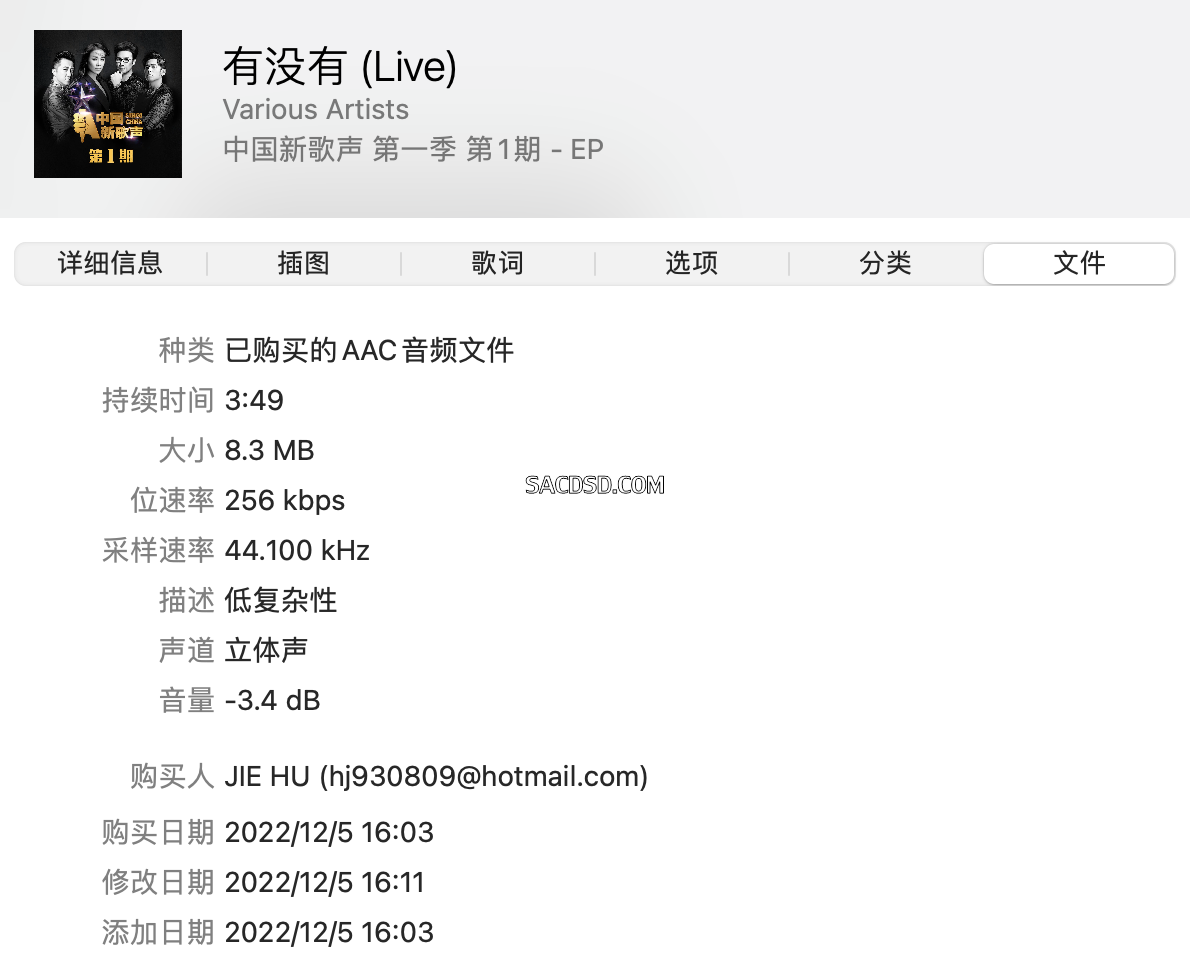Click the bit rate value 256 kbps

[285, 501]
